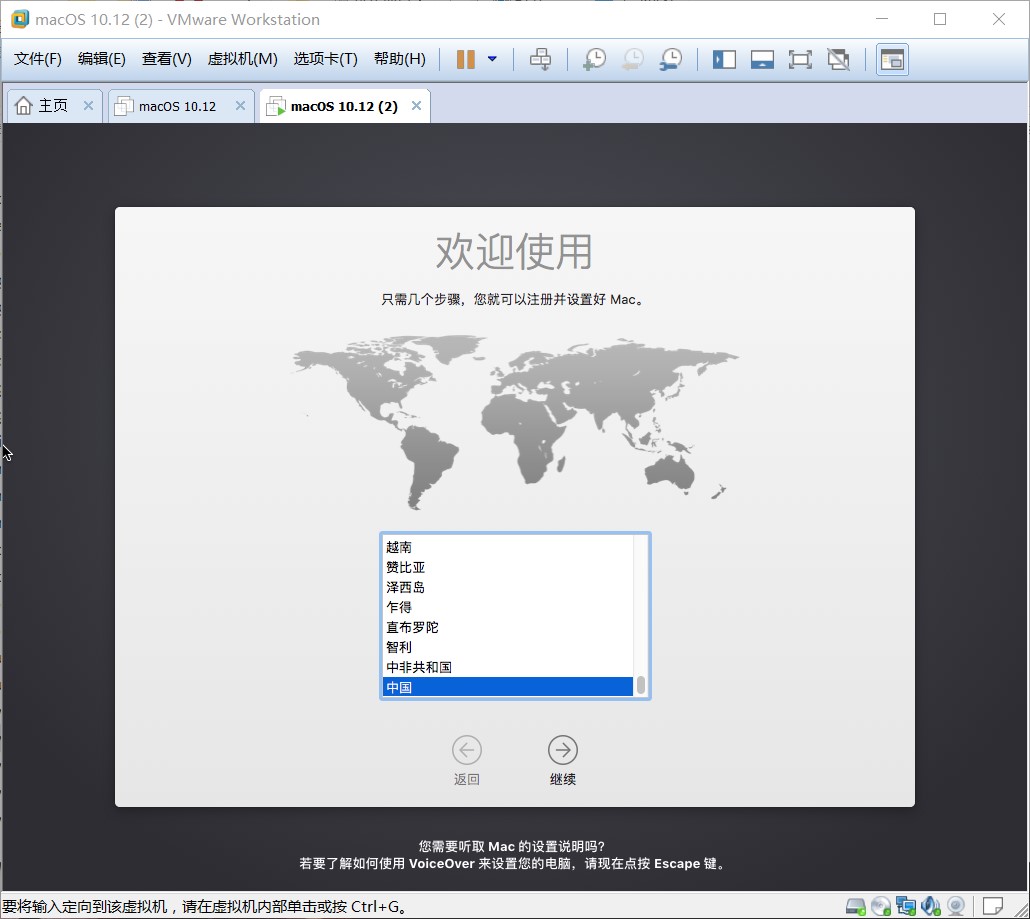Toggle Unity mode icon
1030x919 pixels.
click(838, 60)
